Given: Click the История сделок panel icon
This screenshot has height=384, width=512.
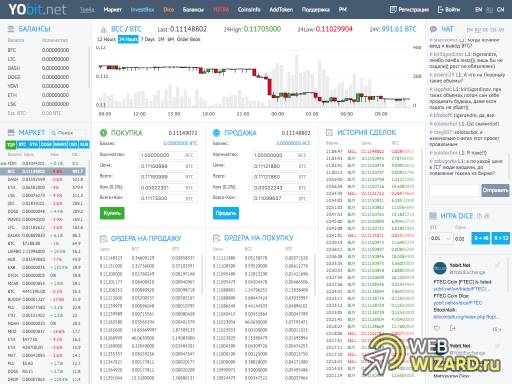Looking at the screenshot, I should coord(329,133).
